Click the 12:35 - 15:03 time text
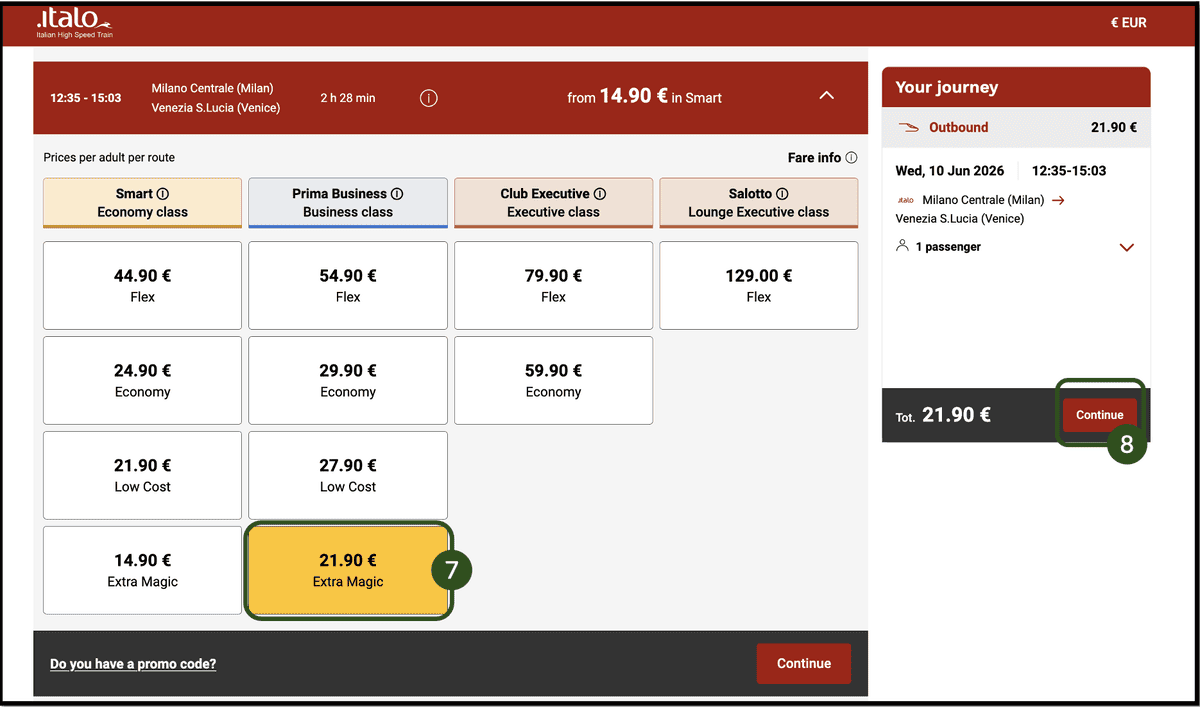The width and height of the screenshot is (1200, 707). click(86, 98)
